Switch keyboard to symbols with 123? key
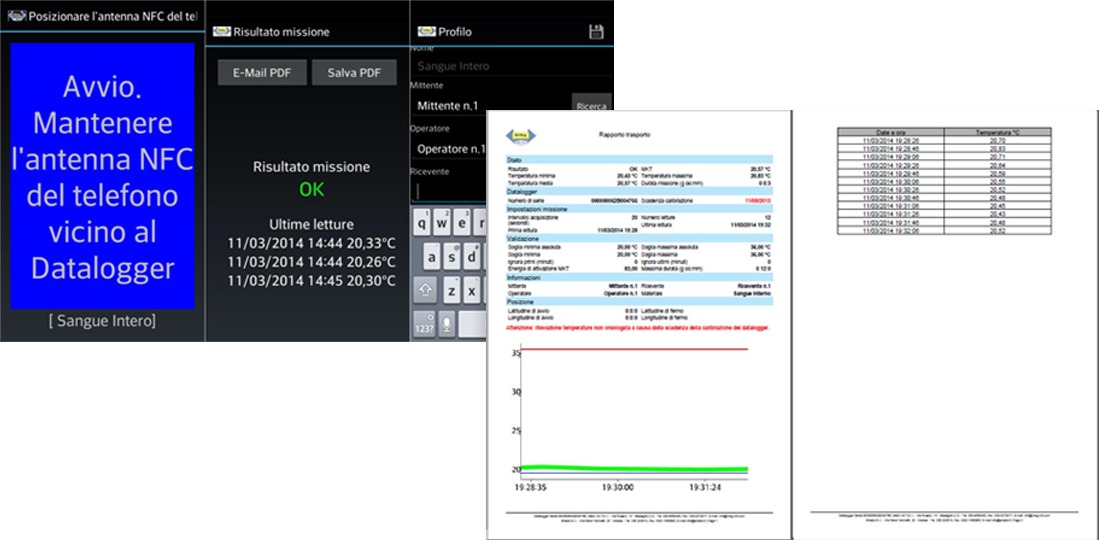The image size is (1099, 541). pos(424,325)
